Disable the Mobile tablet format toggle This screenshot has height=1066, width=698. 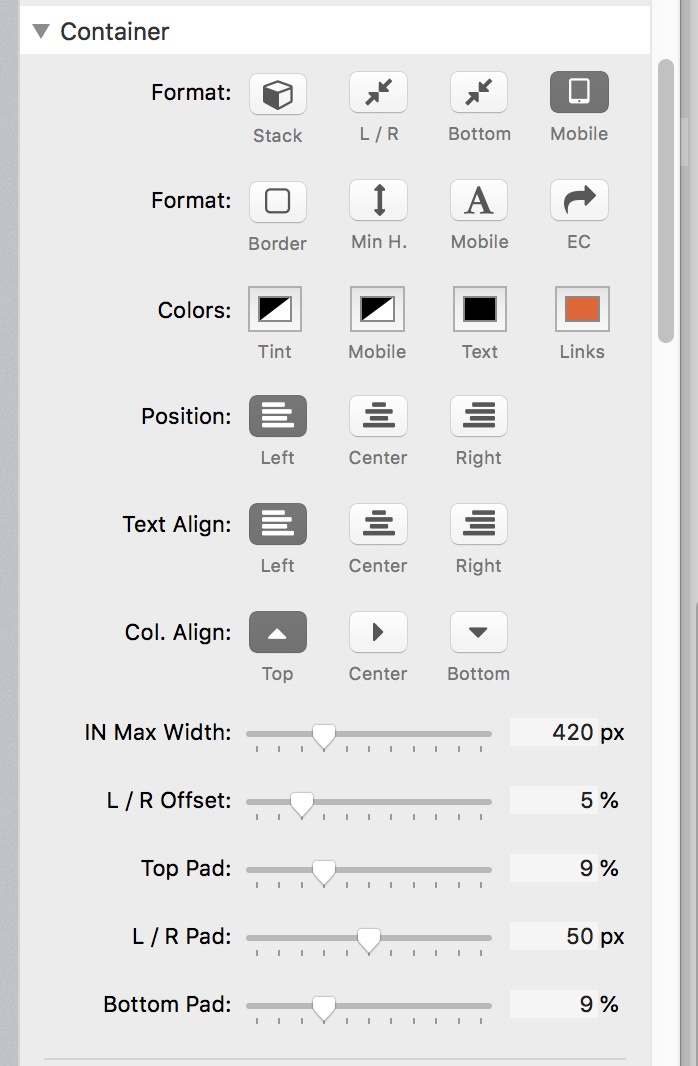tap(579, 93)
